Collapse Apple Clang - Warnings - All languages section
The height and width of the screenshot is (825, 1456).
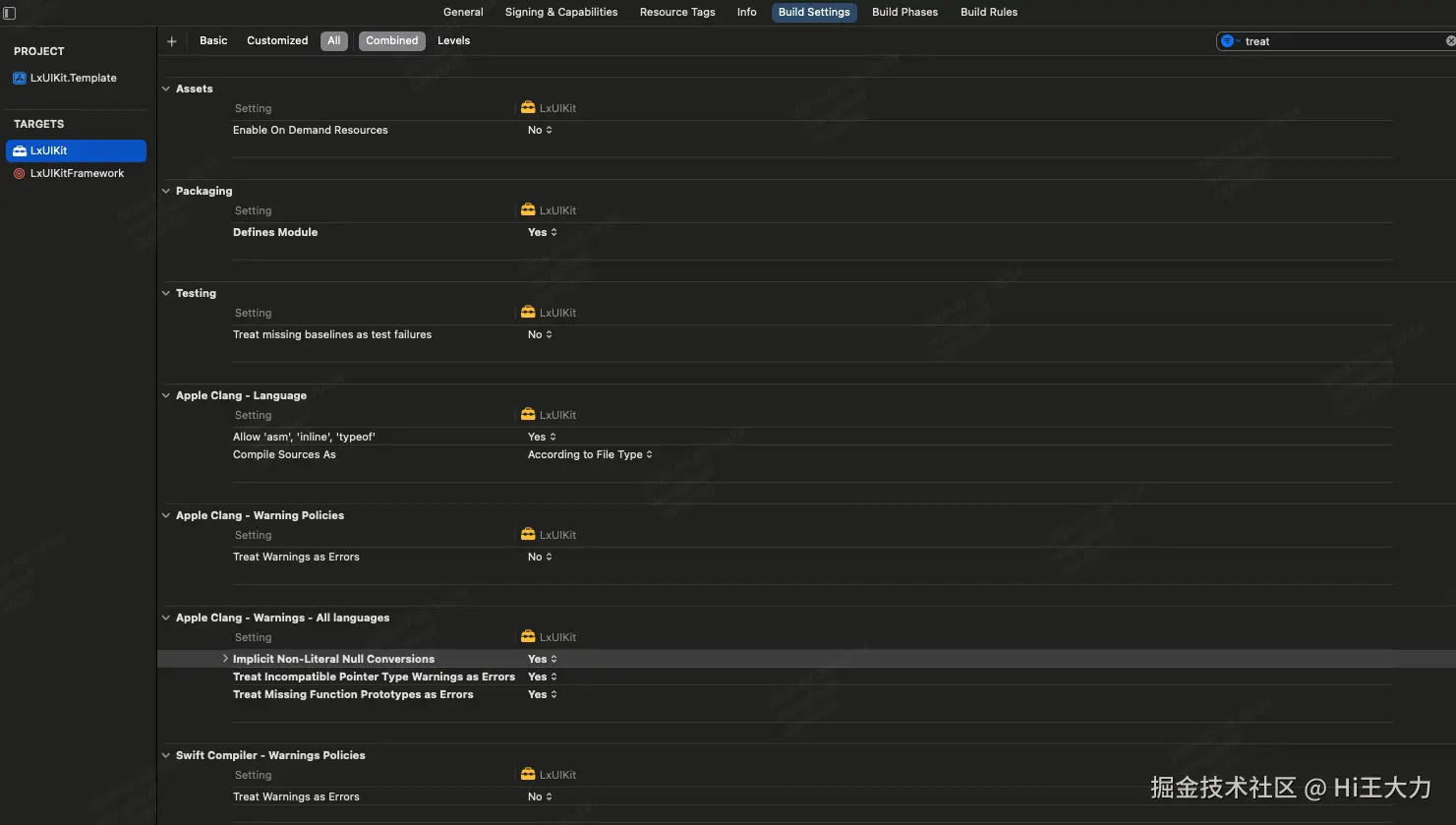pyautogui.click(x=166, y=618)
